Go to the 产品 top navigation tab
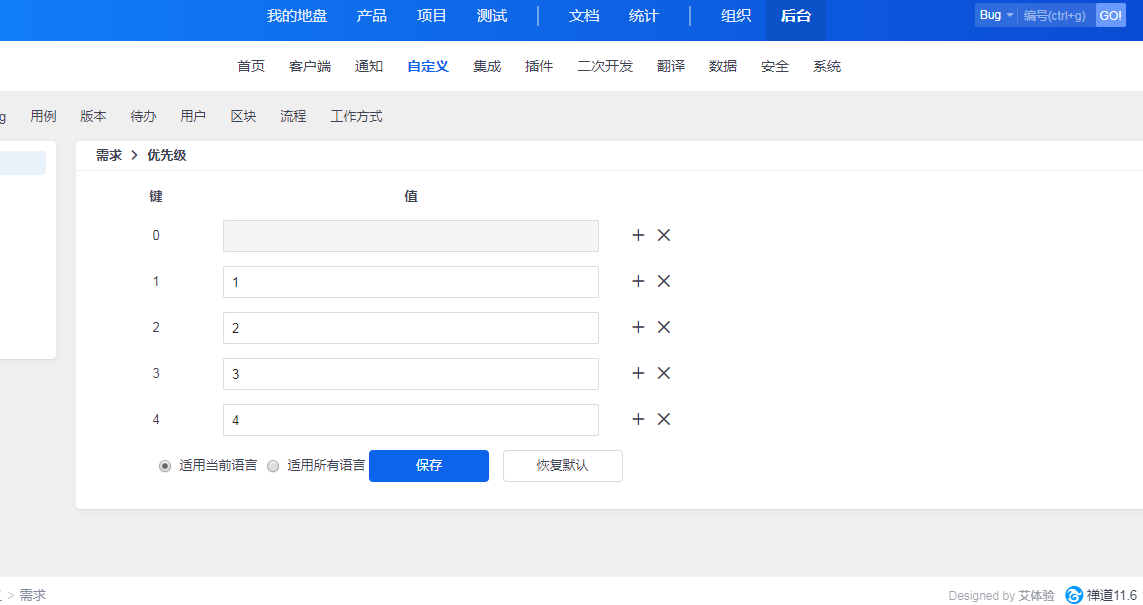 [372, 15]
